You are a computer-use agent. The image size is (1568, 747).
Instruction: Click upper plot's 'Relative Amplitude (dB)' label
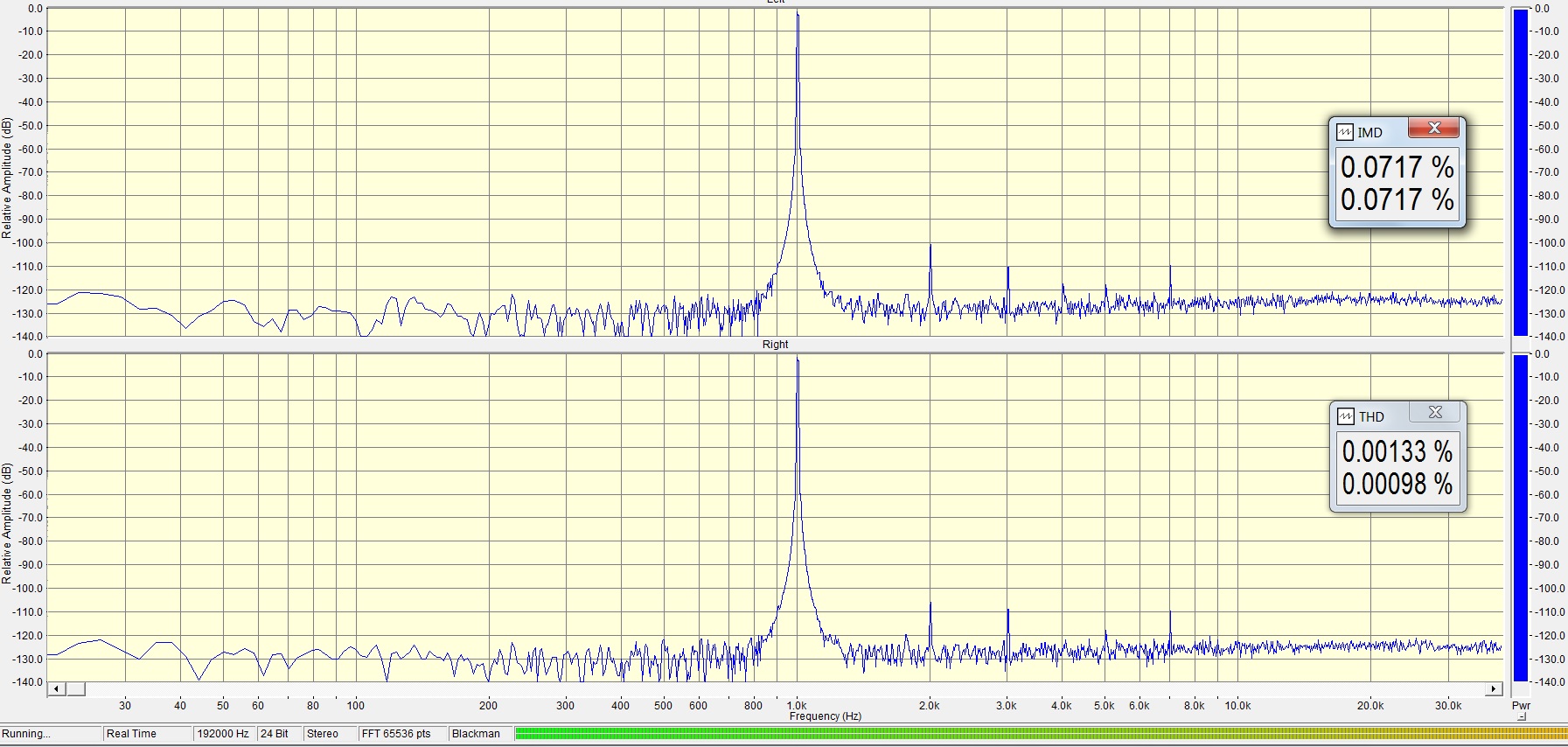7,178
